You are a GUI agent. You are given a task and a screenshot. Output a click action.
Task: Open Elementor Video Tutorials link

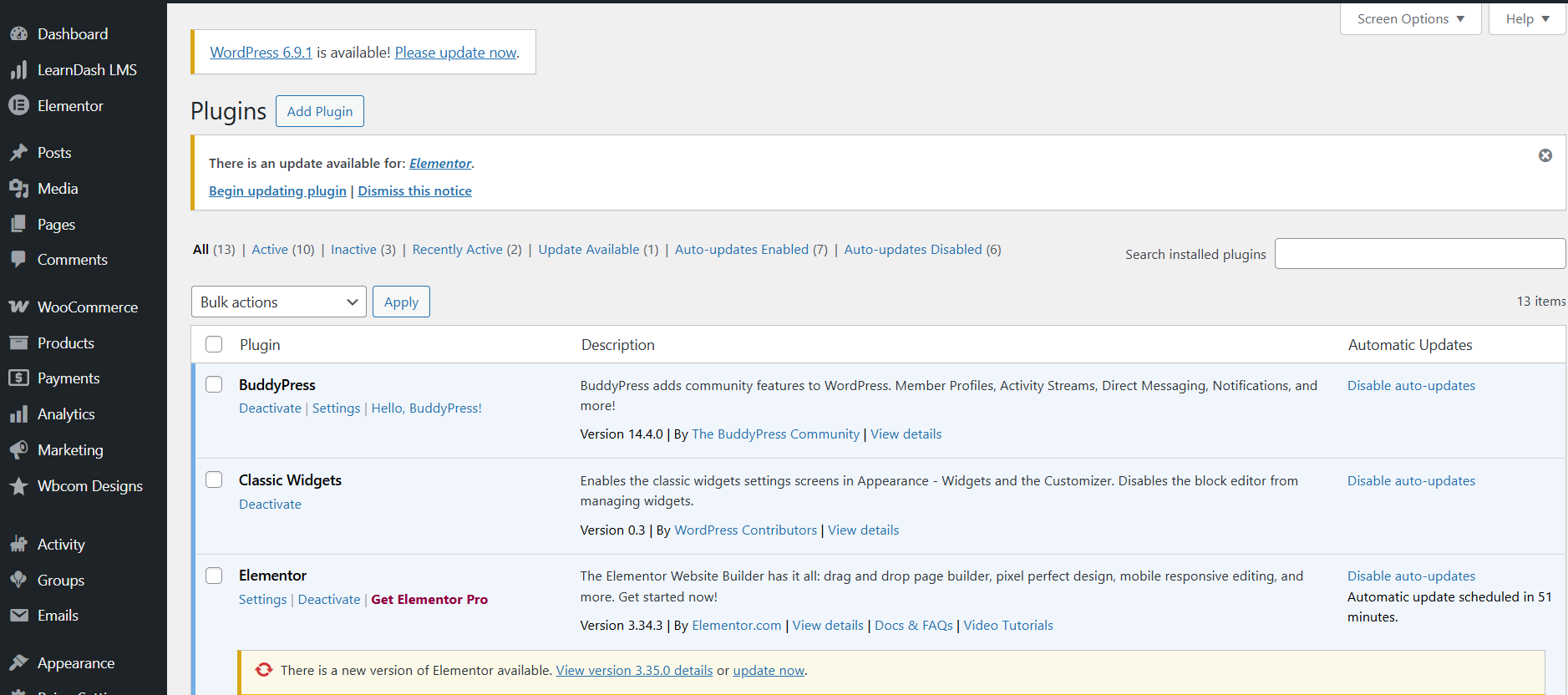point(1008,625)
